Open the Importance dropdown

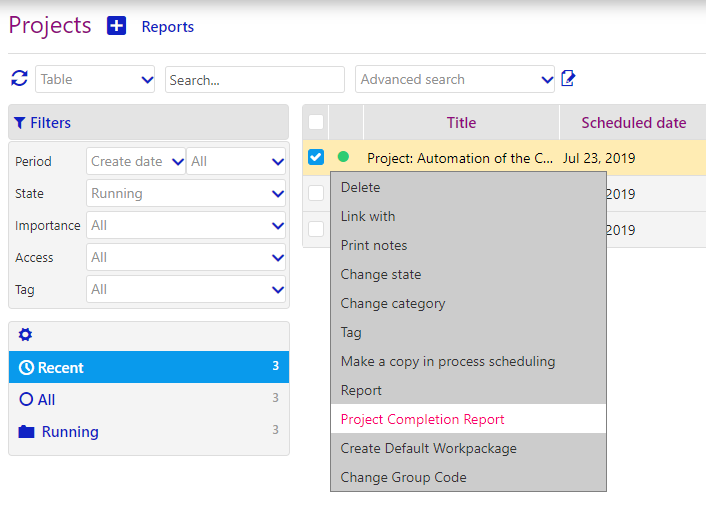click(186, 225)
